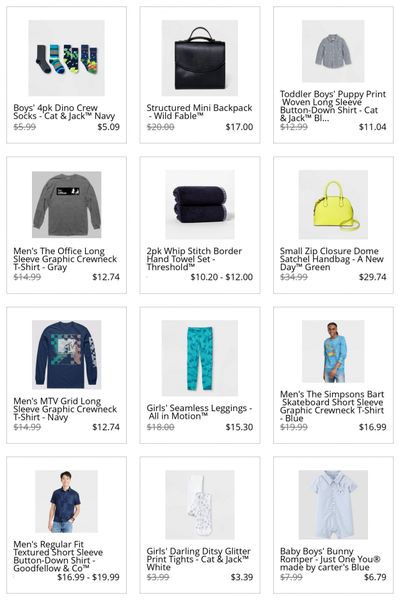This screenshot has width=400, height=600.
Task: Select the Goodfellow textured button-down model photo
Action: click(x=67, y=501)
